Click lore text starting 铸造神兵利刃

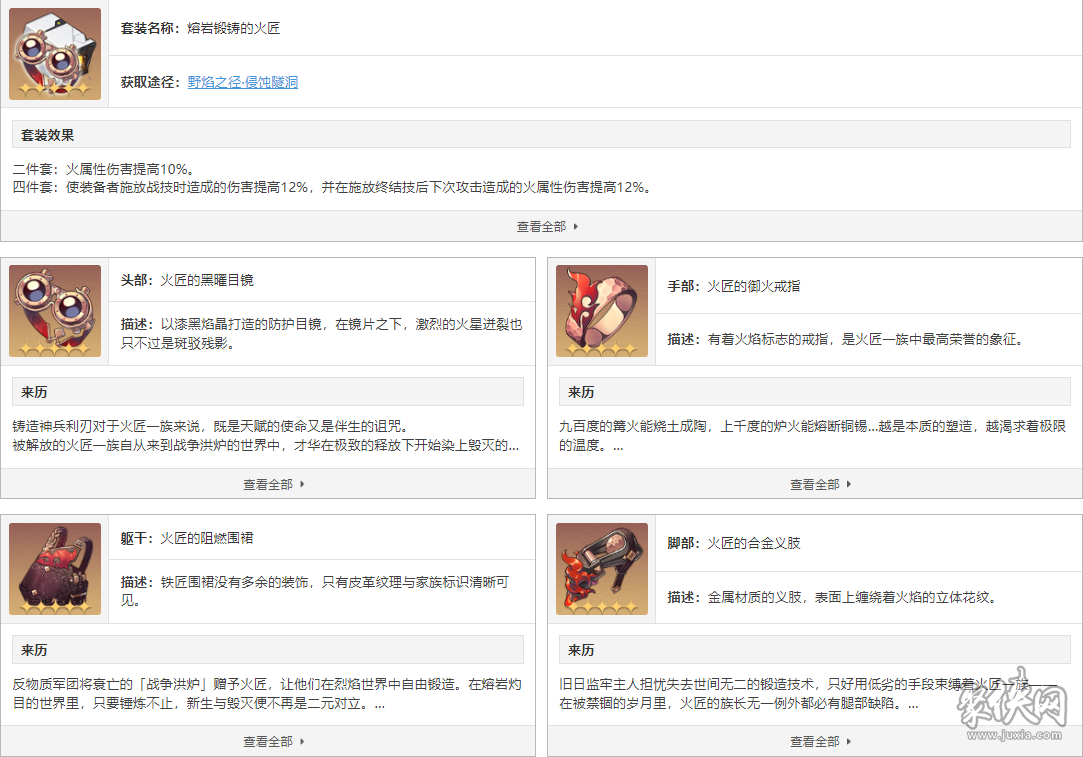pyautogui.click(x=266, y=436)
